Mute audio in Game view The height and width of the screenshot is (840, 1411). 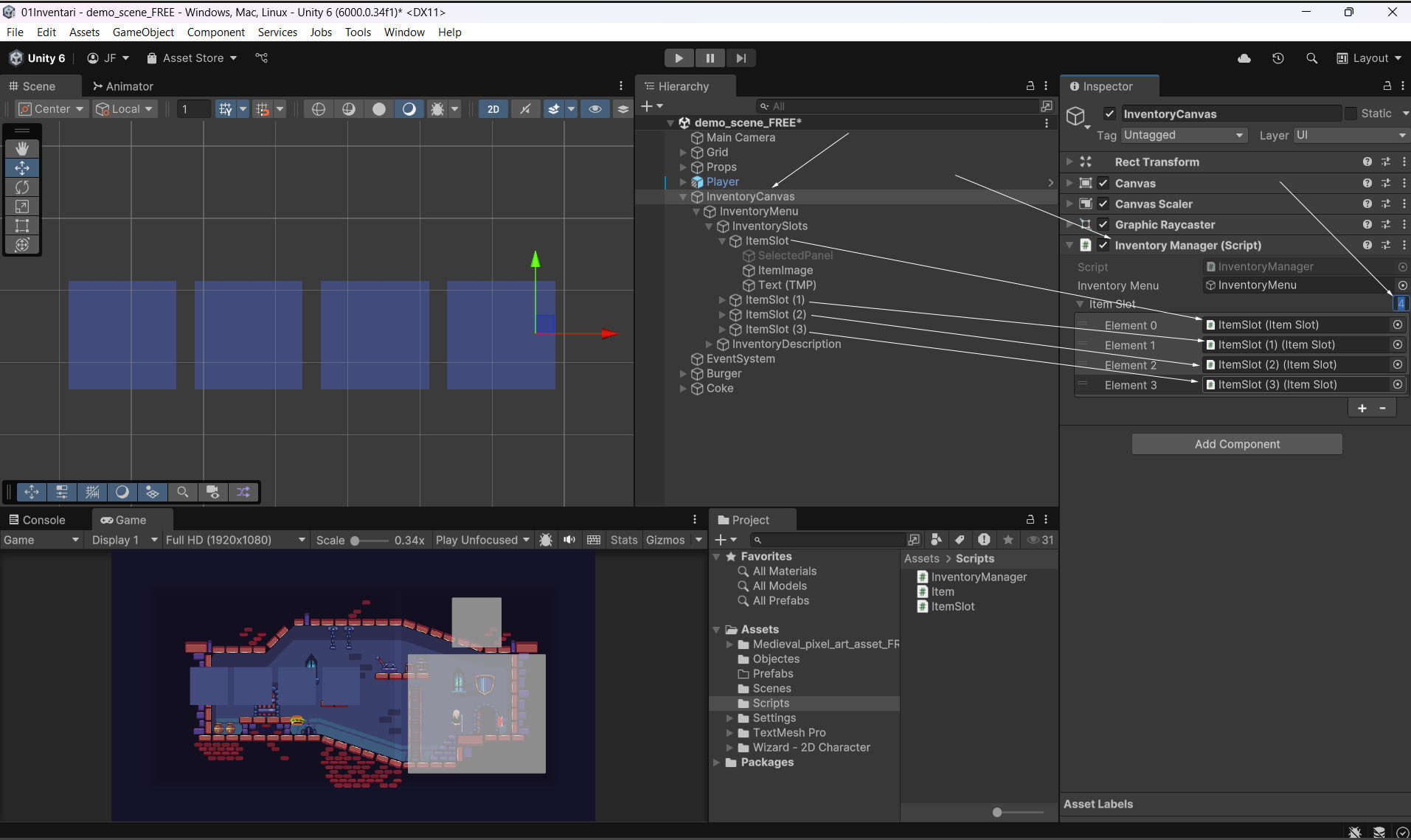click(569, 540)
